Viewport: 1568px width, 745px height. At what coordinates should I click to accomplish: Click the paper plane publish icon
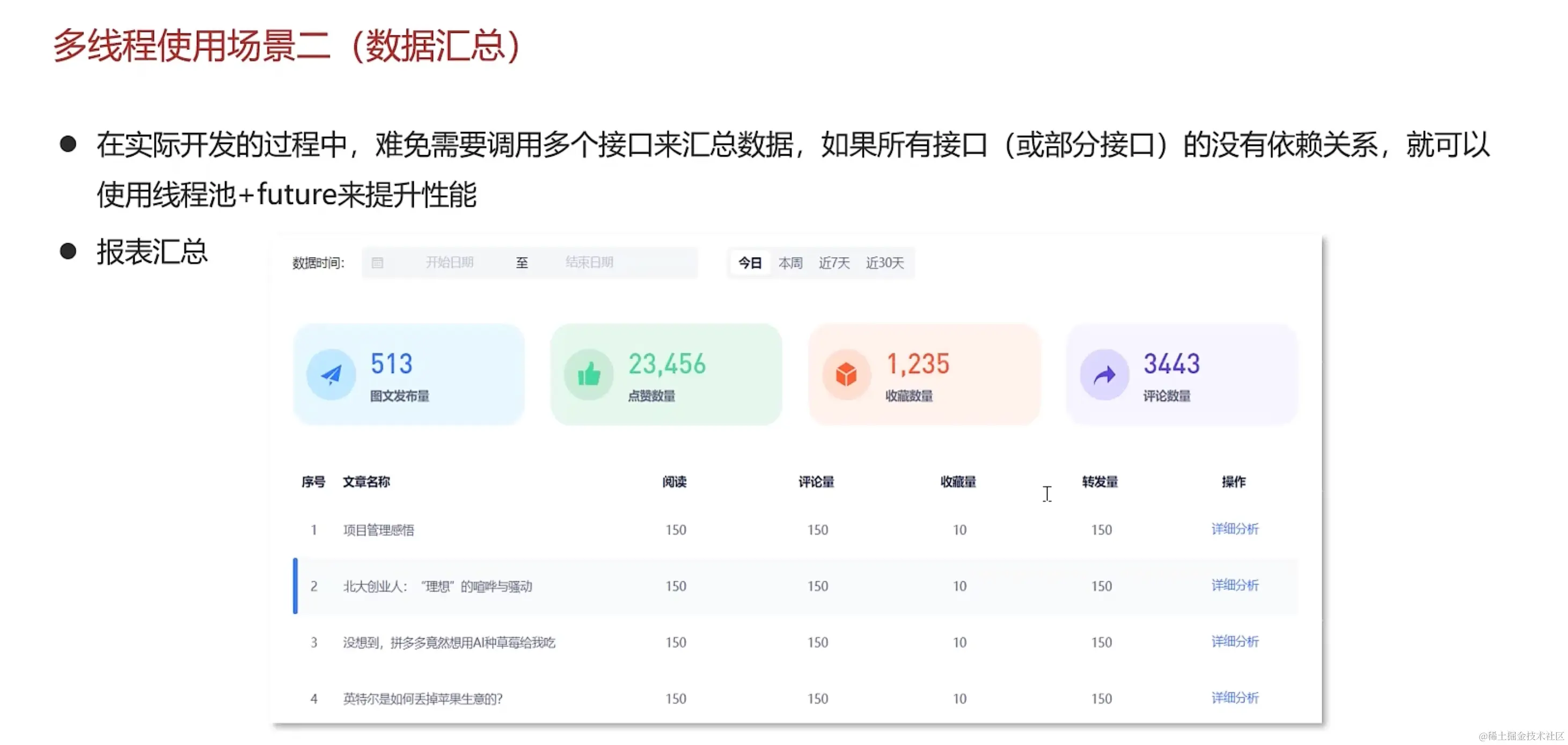pyautogui.click(x=331, y=374)
